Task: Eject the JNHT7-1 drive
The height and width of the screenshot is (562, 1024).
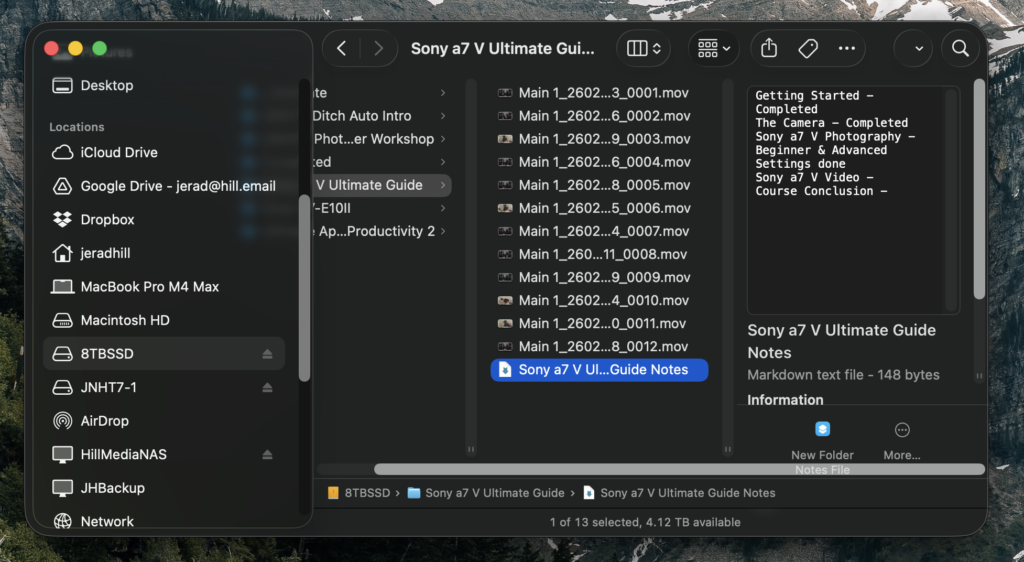Action: pos(267,387)
